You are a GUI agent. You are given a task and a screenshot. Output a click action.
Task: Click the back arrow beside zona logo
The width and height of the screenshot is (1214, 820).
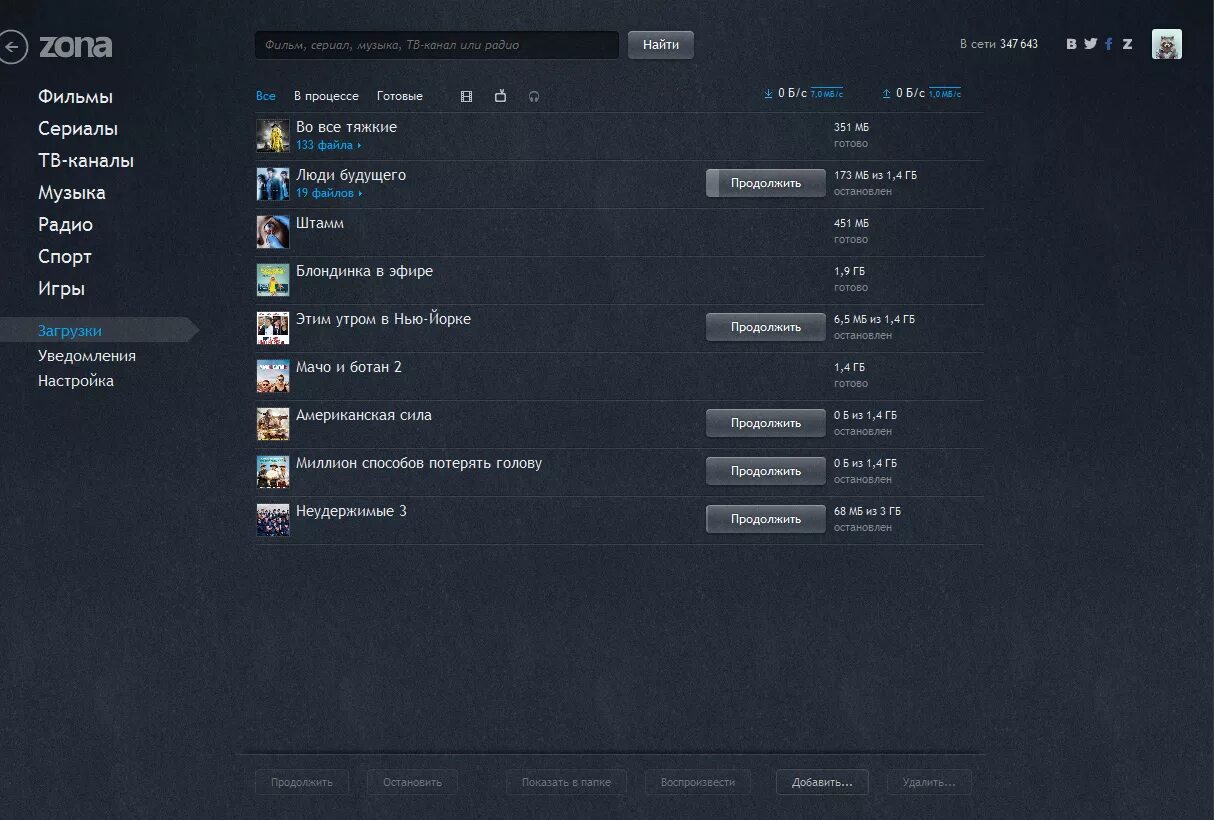pyautogui.click(x=12, y=46)
